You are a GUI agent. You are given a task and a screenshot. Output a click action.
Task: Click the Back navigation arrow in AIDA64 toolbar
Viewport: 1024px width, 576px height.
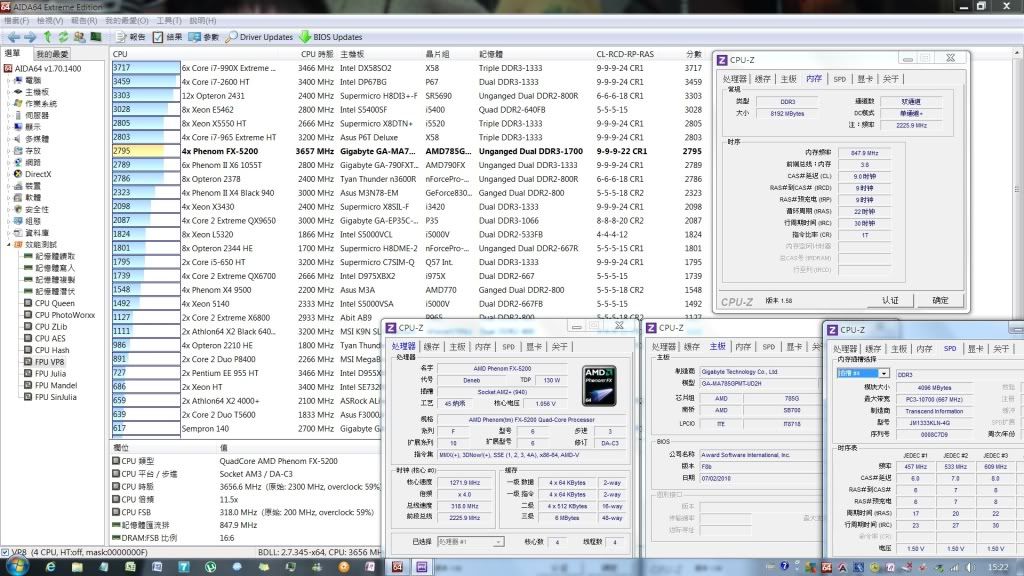click(x=13, y=37)
